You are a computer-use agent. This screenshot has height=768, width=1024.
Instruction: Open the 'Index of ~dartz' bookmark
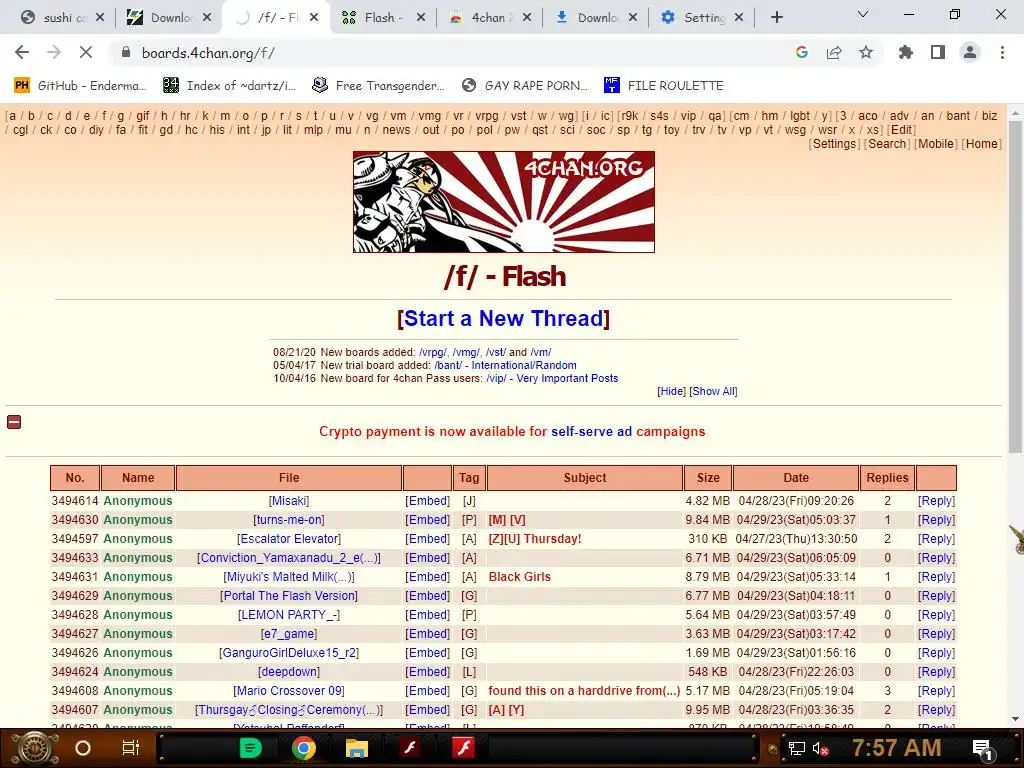(x=230, y=85)
